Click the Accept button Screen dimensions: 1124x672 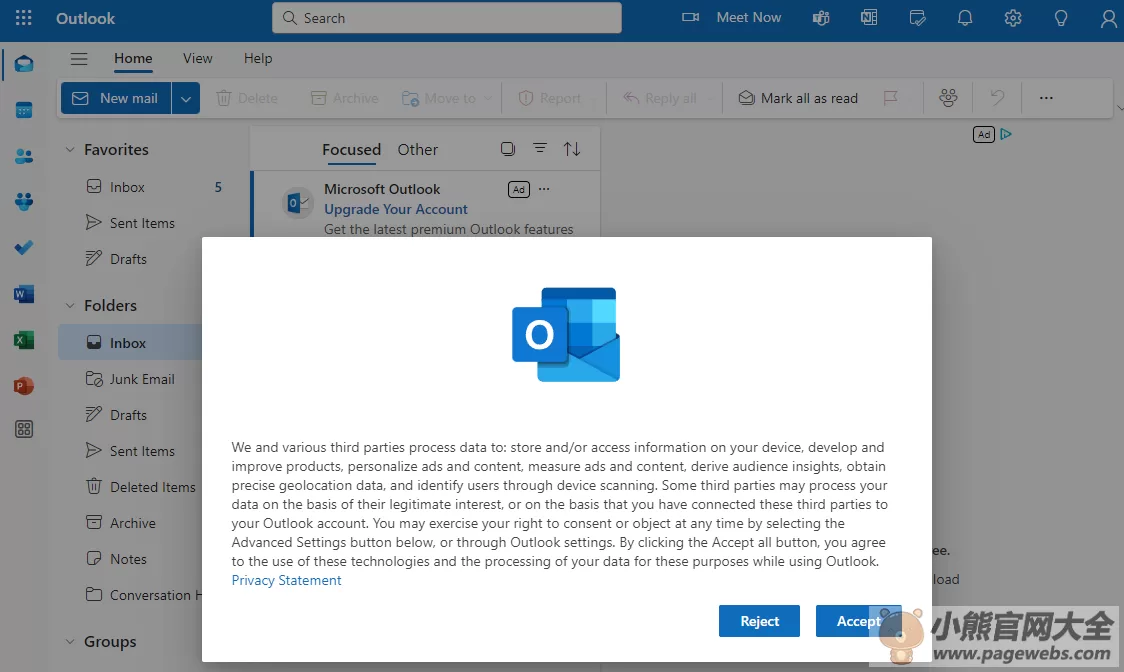[x=858, y=621]
